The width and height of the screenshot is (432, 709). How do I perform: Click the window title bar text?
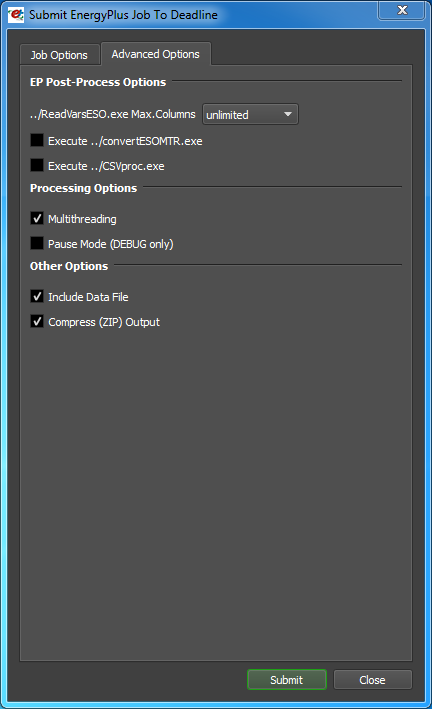(x=123, y=15)
